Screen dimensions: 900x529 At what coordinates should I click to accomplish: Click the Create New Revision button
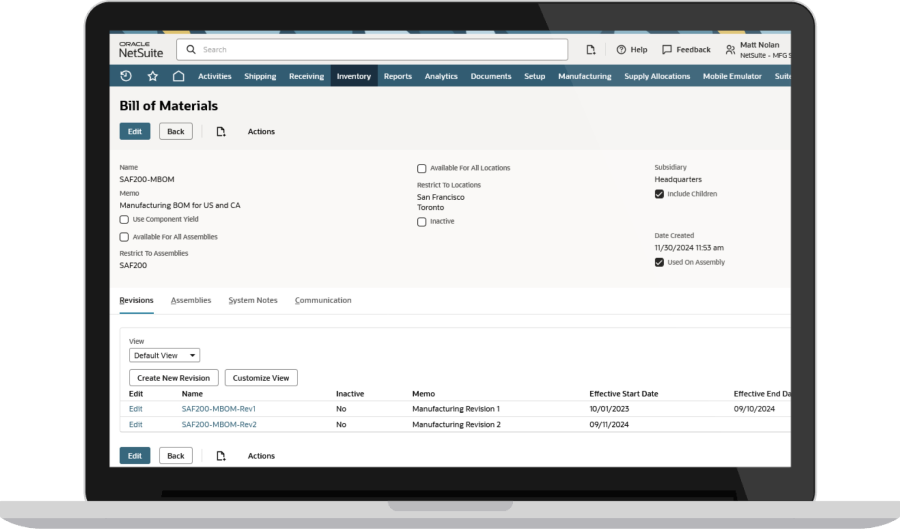tap(174, 378)
